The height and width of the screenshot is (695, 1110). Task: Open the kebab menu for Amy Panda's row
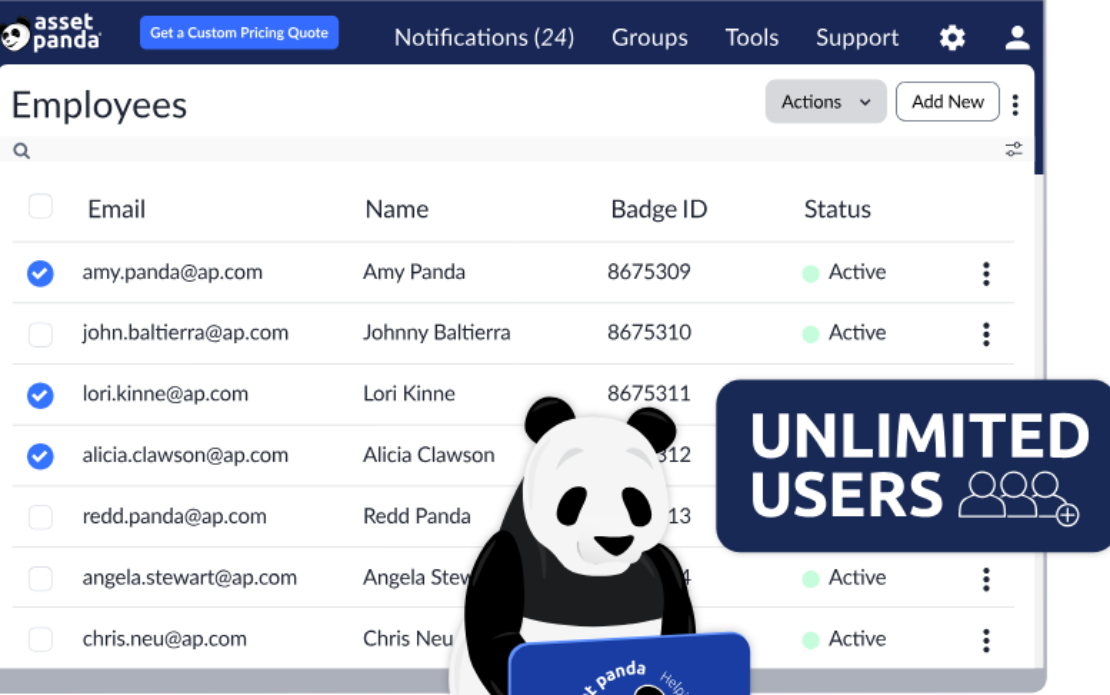[x=986, y=273]
